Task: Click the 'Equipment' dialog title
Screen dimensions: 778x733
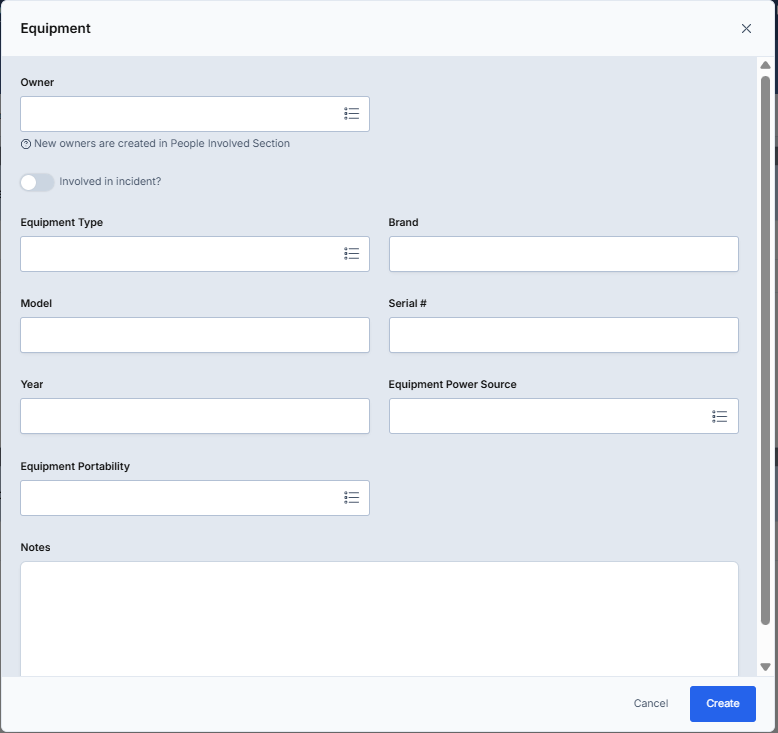Action: click(56, 29)
